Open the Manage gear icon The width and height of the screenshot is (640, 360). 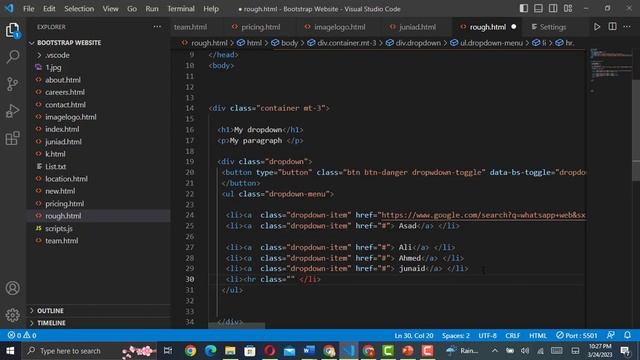[13, 315]
